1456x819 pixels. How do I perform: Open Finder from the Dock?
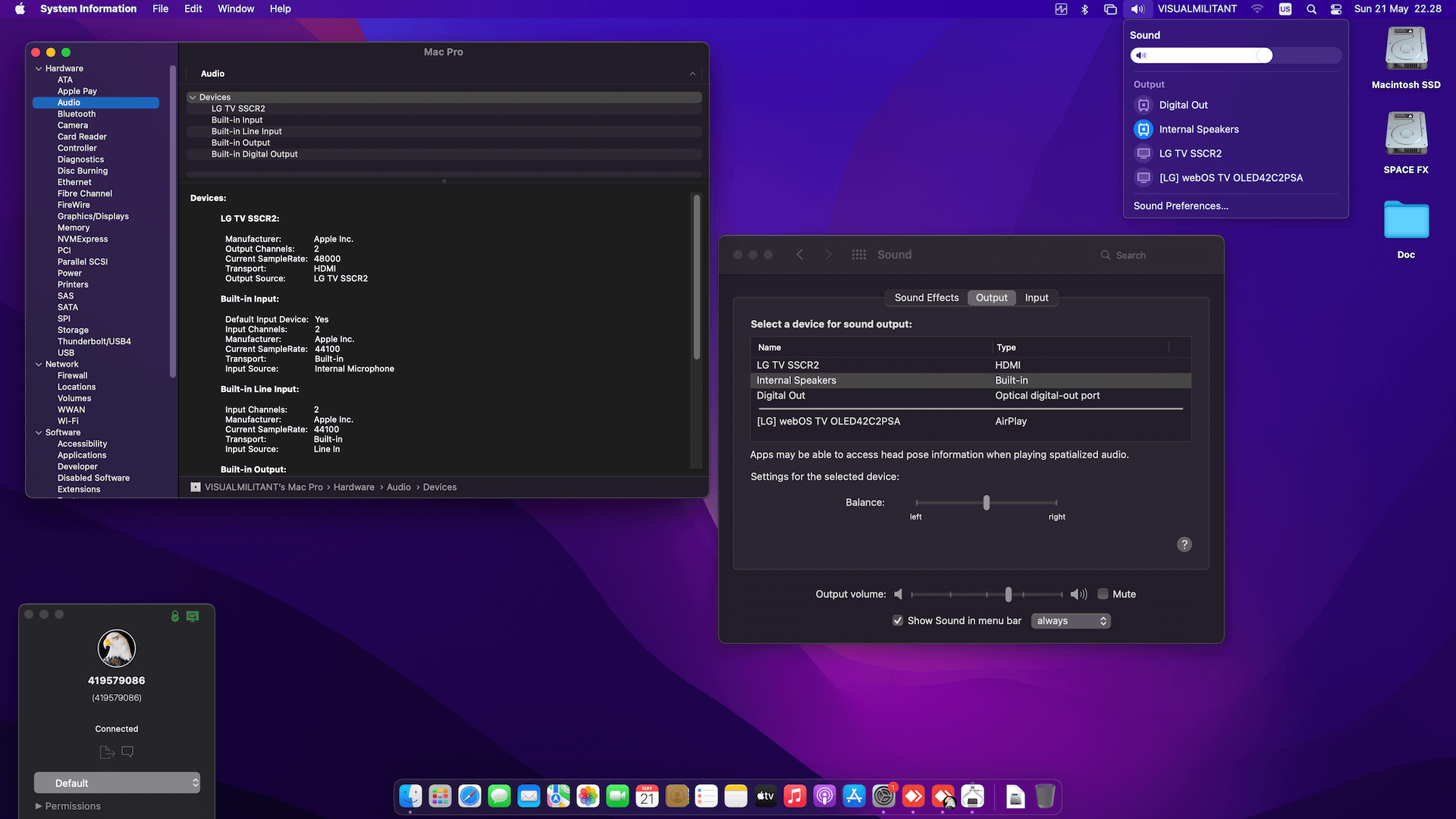click(x=410, y=796)
